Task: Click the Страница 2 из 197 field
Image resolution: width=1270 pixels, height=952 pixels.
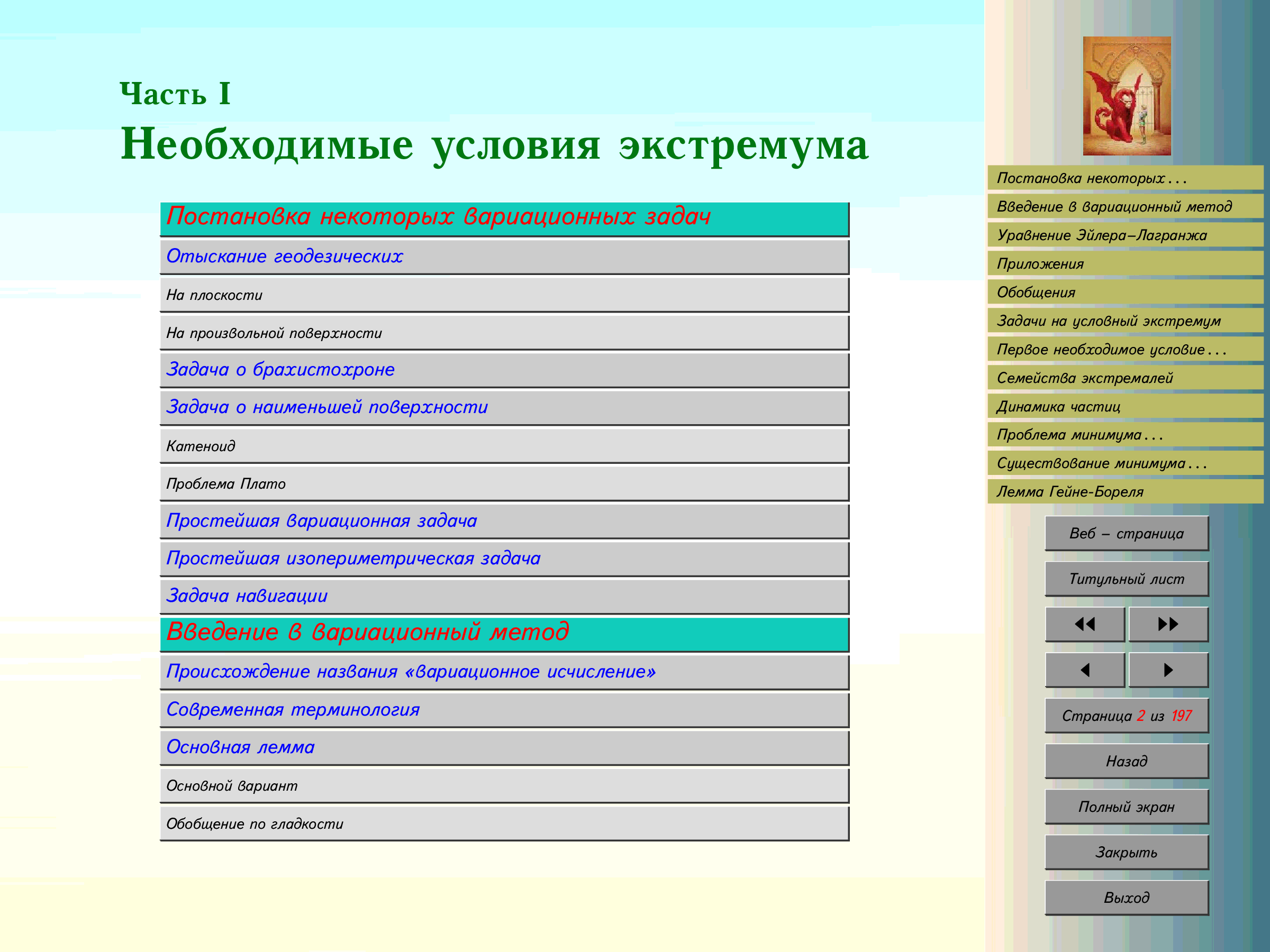Action: (1127, 716)
